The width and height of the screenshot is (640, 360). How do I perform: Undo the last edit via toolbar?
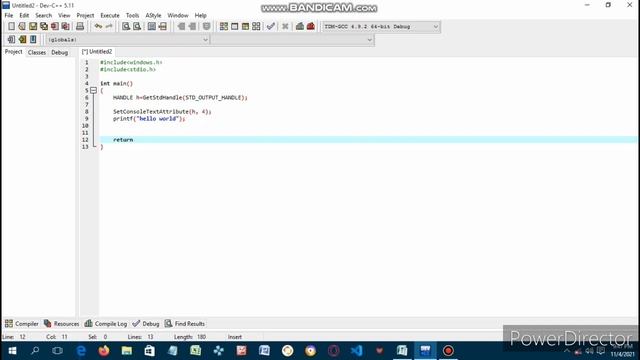click(98, 26)
